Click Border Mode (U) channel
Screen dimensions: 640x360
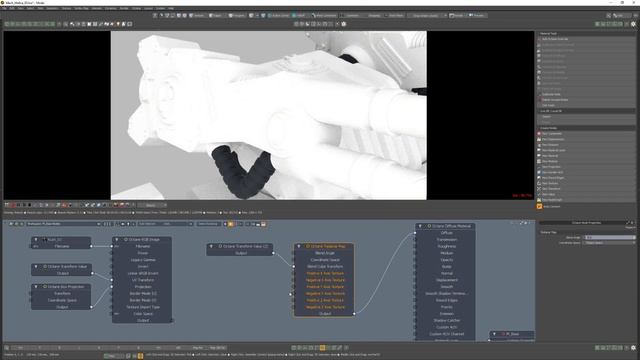pos(142,293)
